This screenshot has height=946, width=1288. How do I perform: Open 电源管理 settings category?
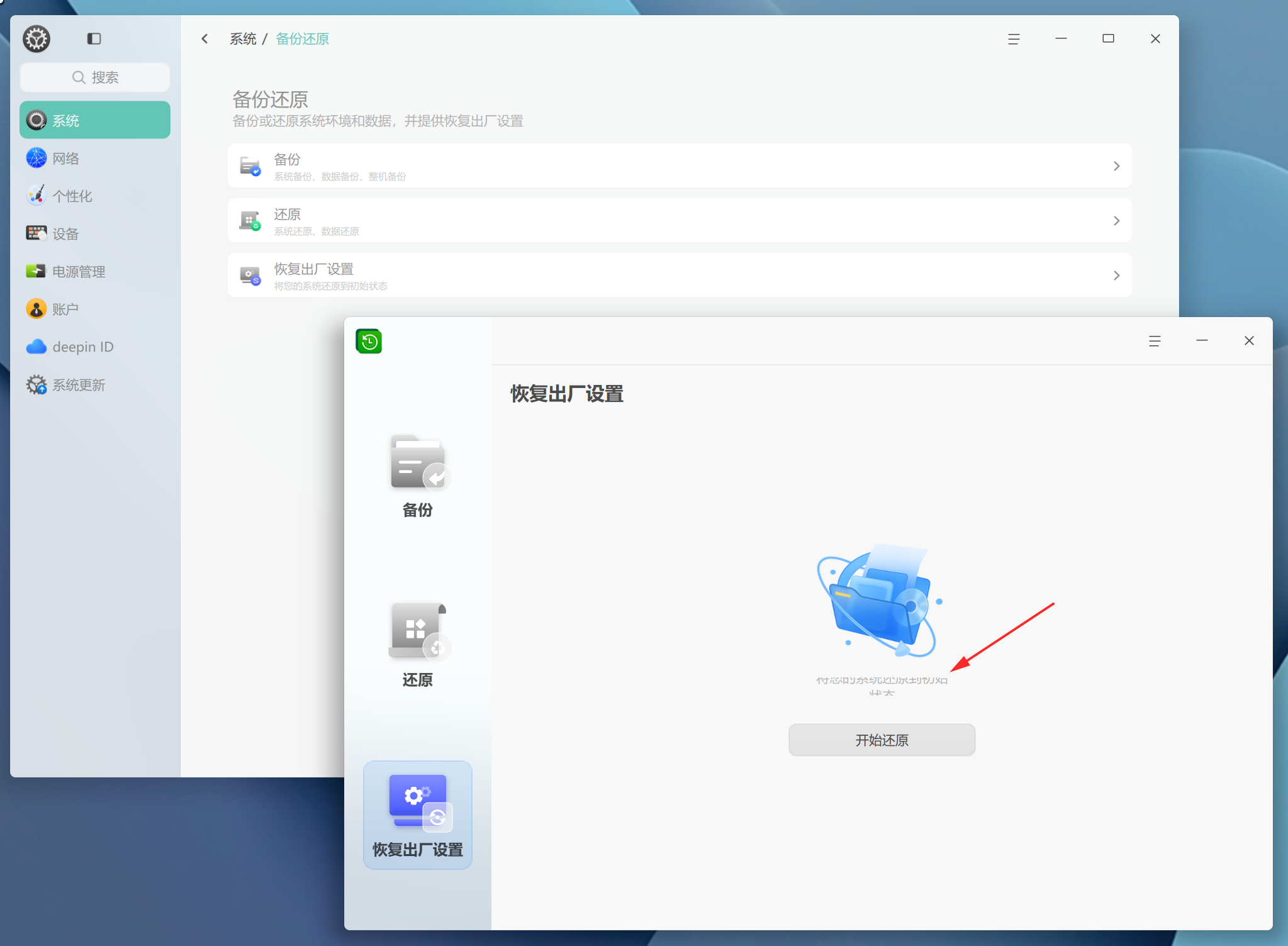pyautogui.click(x=95, y=271)
